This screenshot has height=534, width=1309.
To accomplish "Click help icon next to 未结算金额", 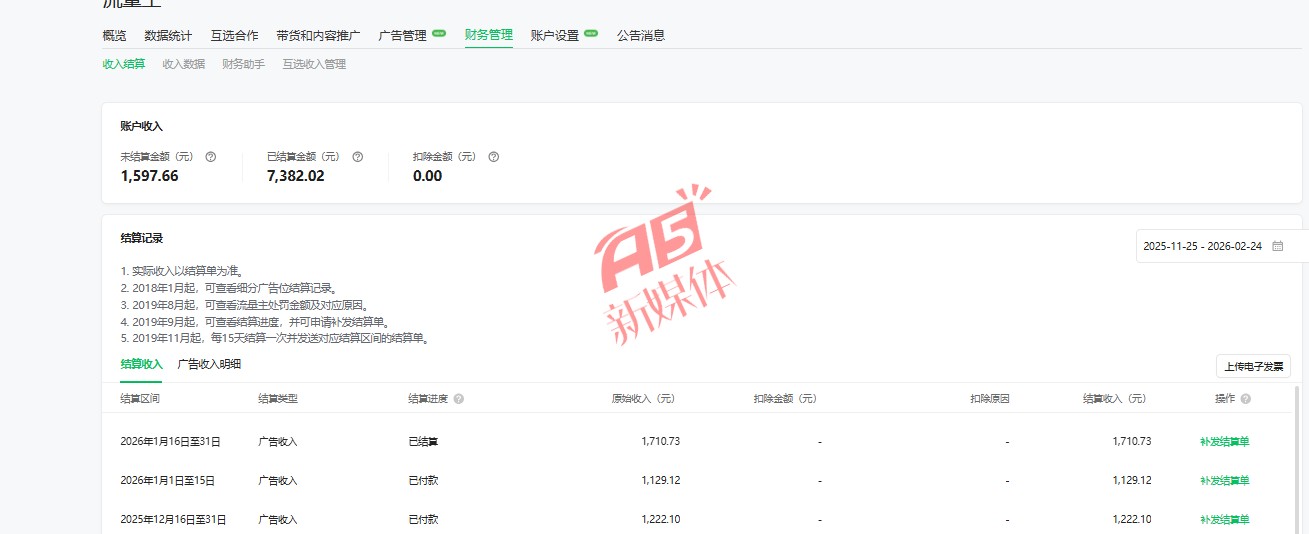I will tap(210, 157).
